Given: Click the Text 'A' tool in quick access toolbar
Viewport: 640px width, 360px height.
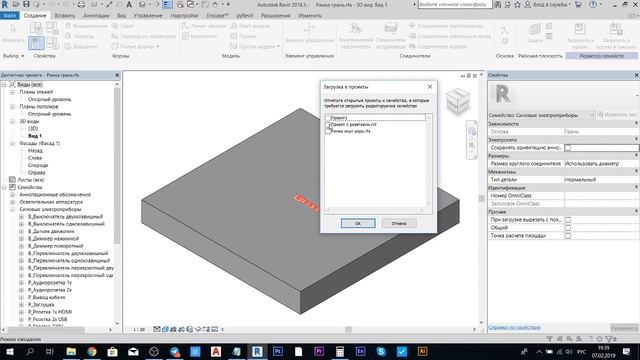Looking at the screenshot, I should [x=129, y=4].
